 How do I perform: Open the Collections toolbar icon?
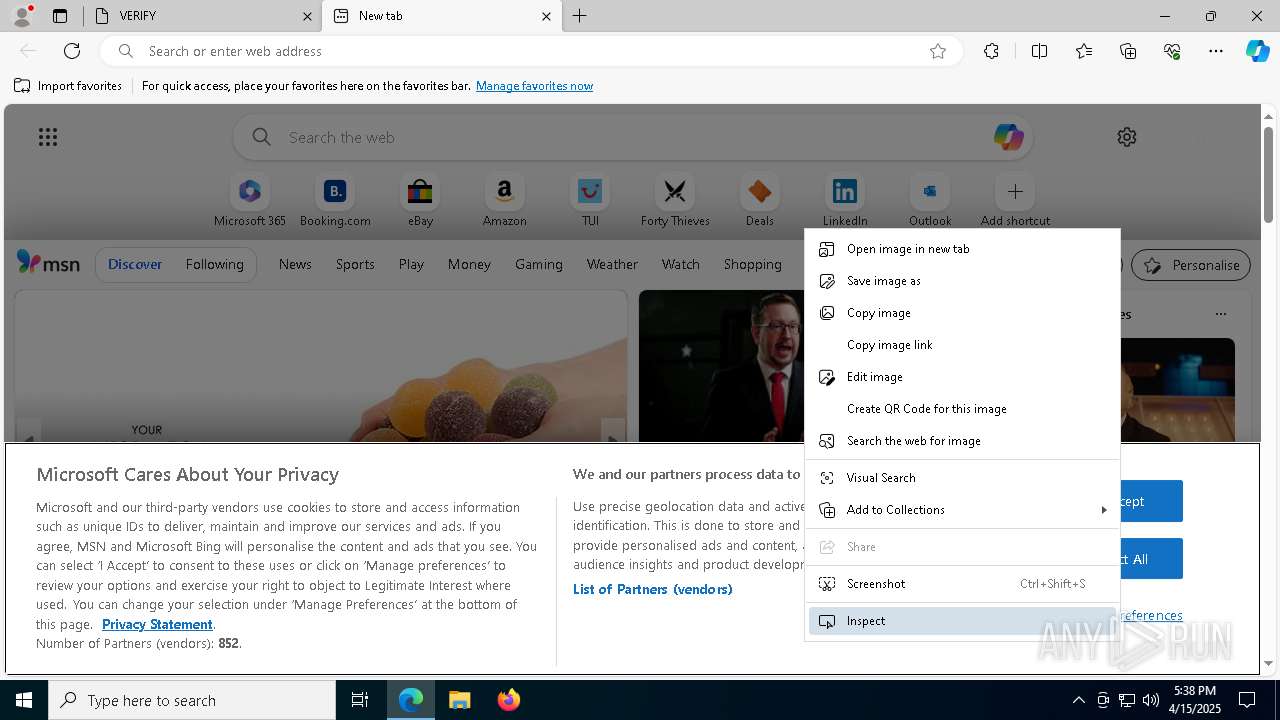tap(1128, 51)
